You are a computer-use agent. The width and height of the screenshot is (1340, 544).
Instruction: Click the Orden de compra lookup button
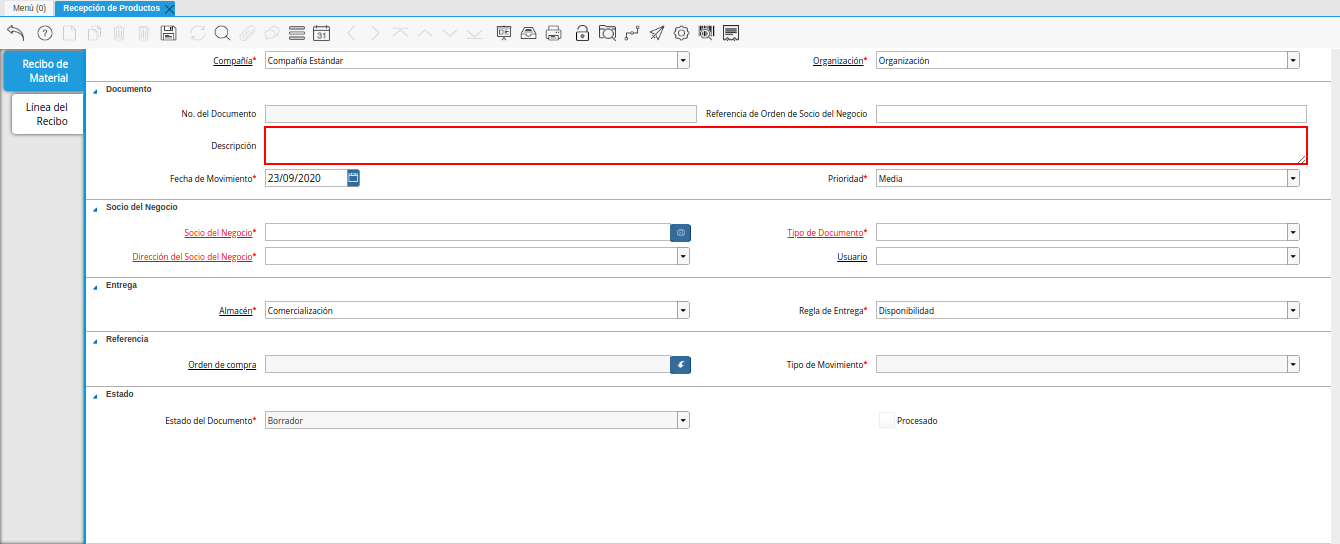680,365
